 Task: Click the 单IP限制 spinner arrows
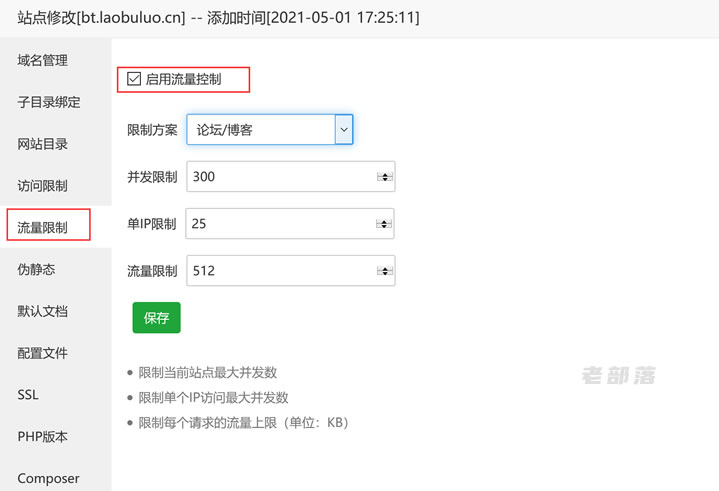(384, 224)
